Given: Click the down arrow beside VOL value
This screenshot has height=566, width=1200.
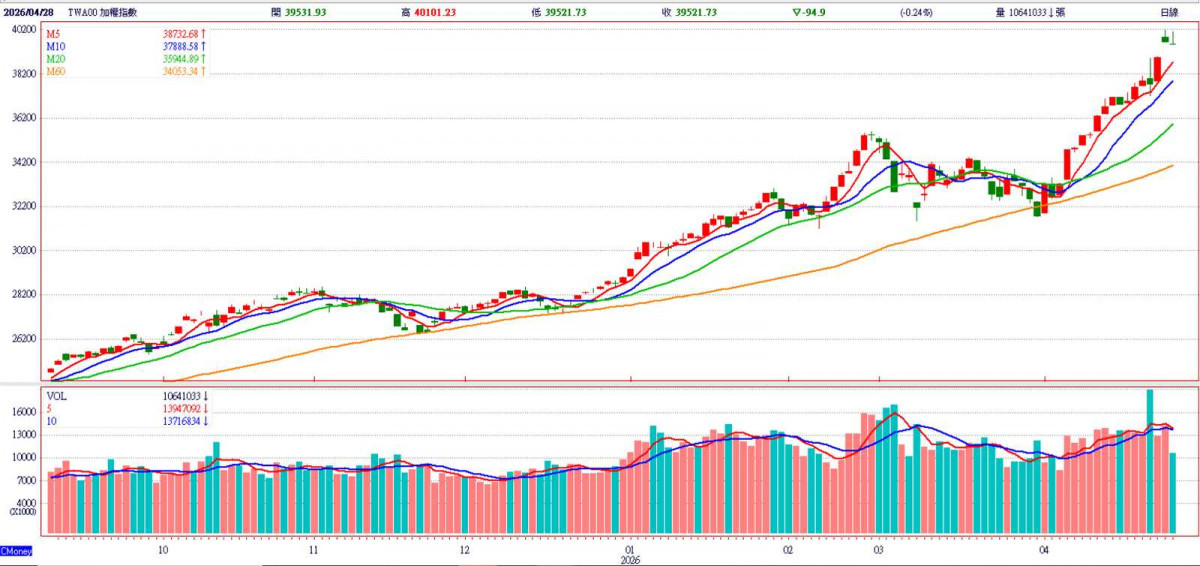Looking at the screenshot, I should click(204, 396).
